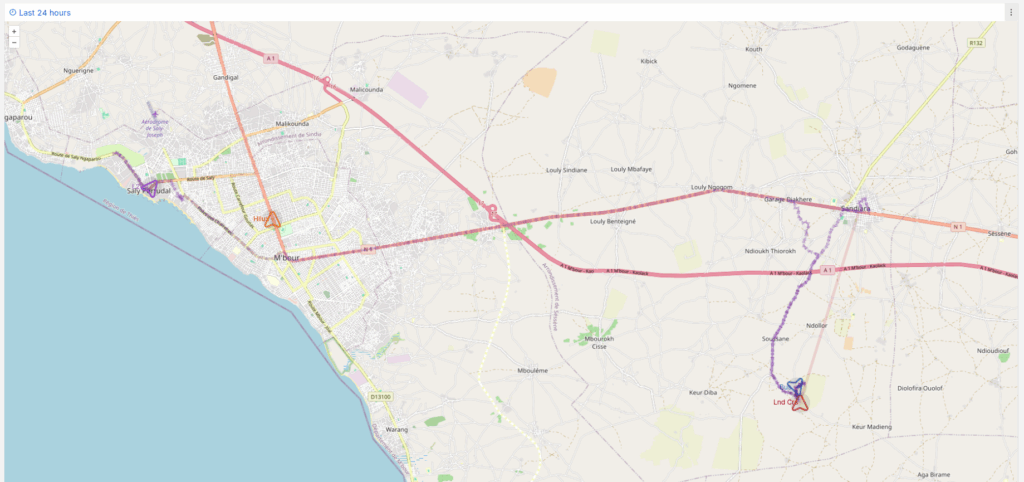The height and width of the screenshot is (482, 1024).
Task: Select the red Lnd Cruiser vehicle marker
Action: [x=797, y=402]
